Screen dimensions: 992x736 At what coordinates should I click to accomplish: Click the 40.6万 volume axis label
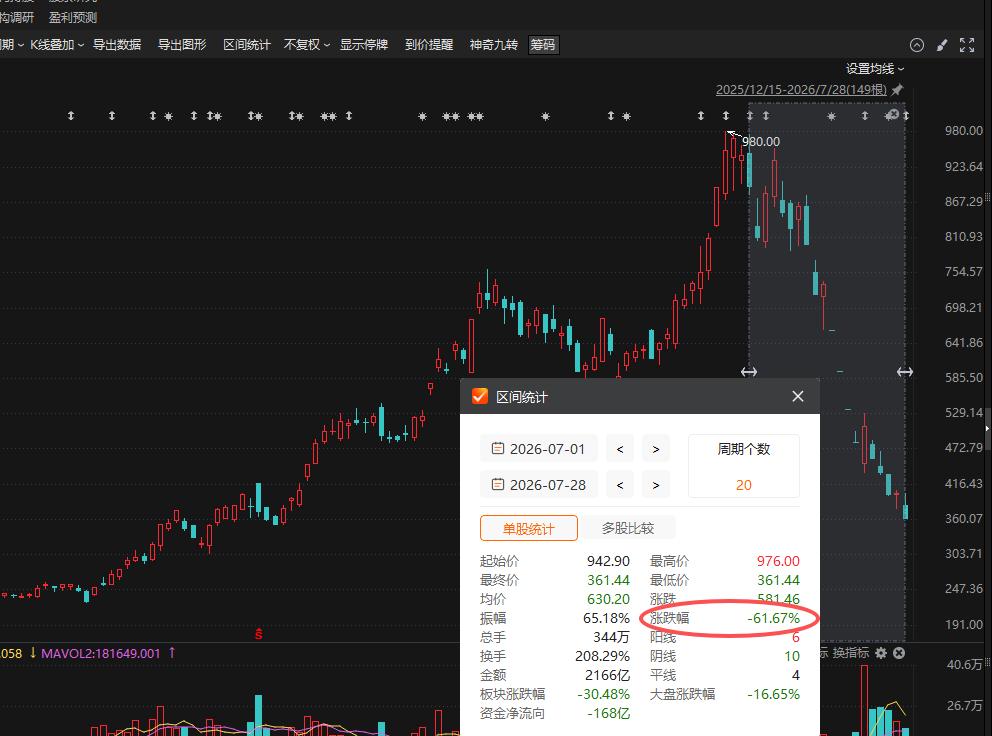[x=965, y=664]
